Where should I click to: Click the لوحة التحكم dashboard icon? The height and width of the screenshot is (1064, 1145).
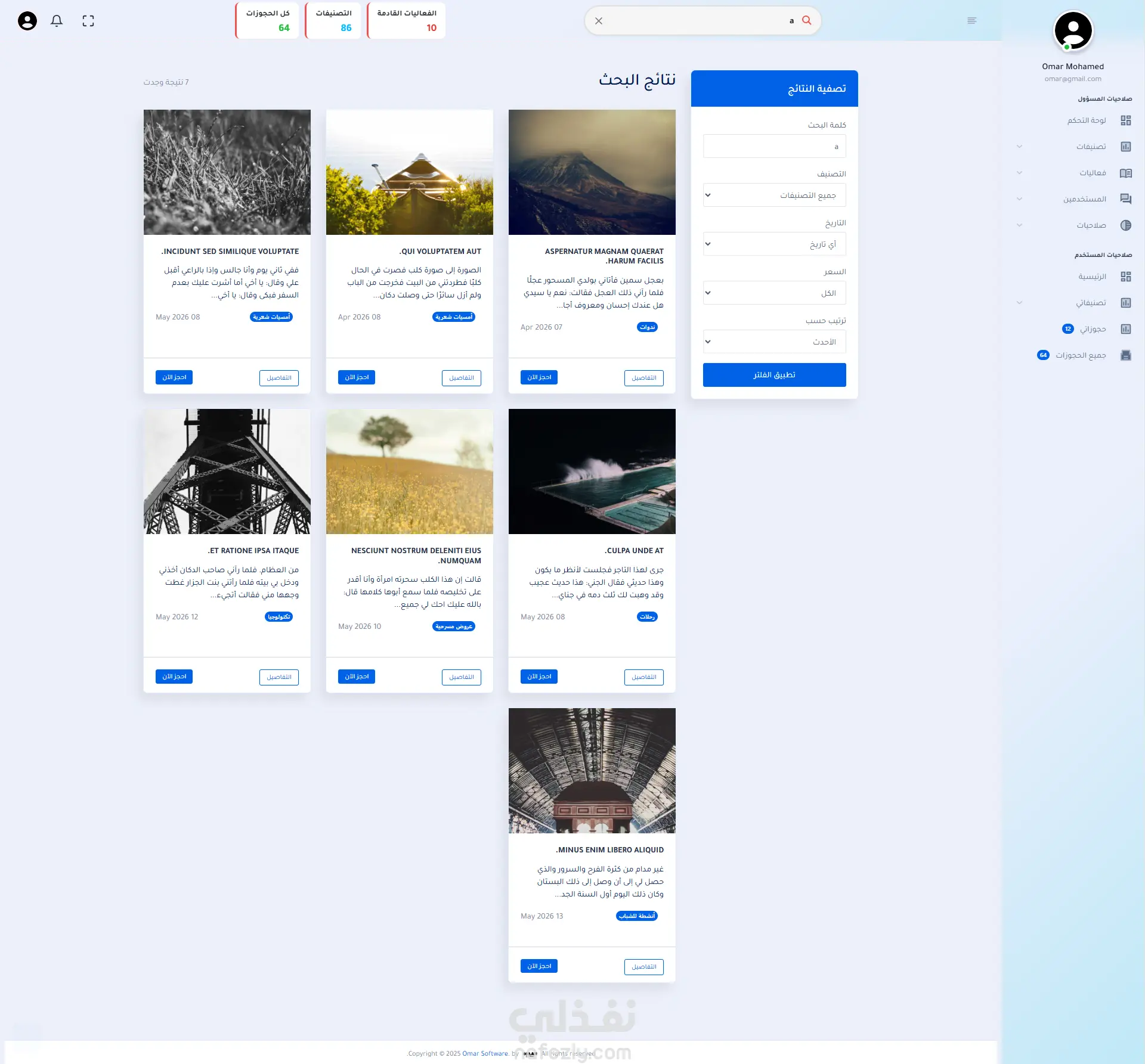1126,120
